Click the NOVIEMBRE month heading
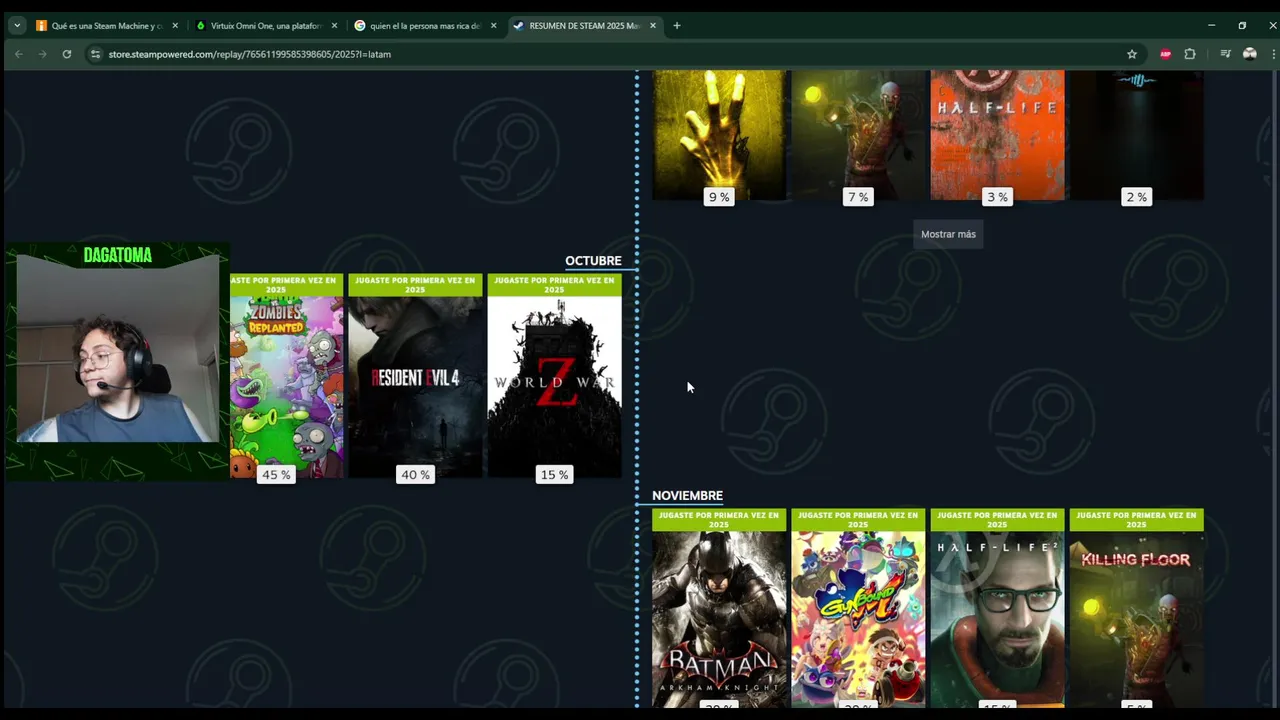Viewport: 1280px width, 720px height. click(x=687, y=496)
